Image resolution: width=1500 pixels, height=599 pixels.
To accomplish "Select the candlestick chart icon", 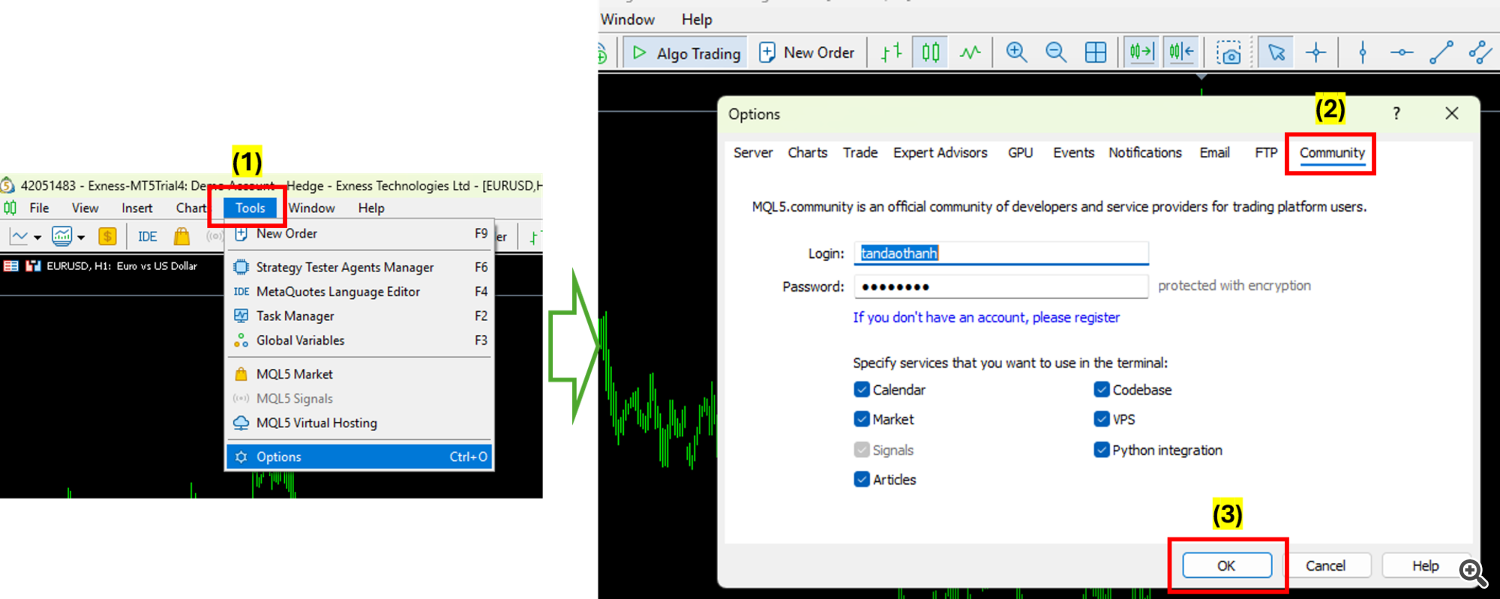I will coord(931,53).
